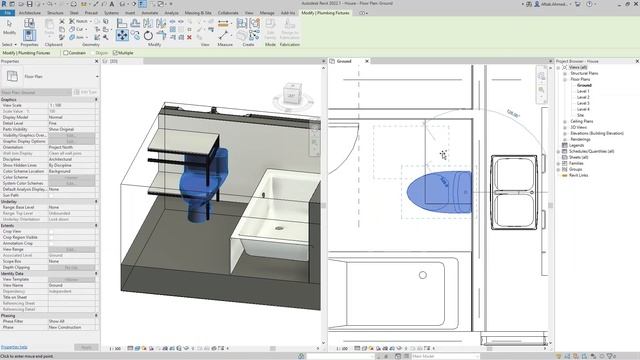Collapse the Extents section in Properties

click(x=96, y=225)
